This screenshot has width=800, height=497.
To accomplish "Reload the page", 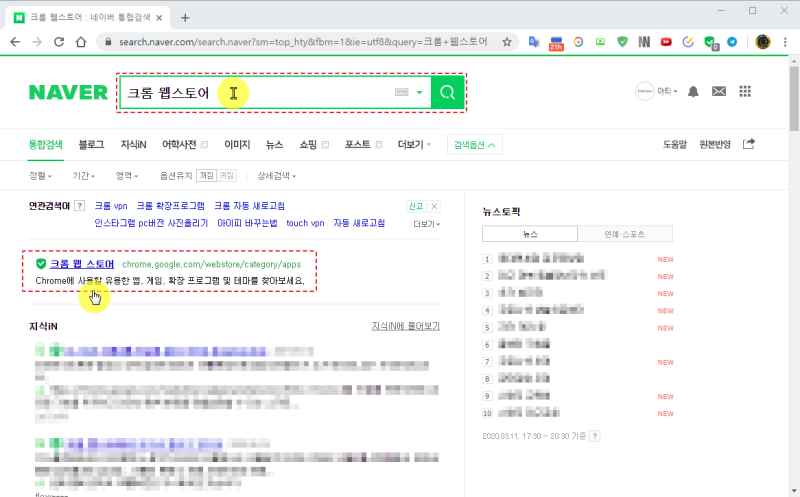I will [x=59, y=42].
